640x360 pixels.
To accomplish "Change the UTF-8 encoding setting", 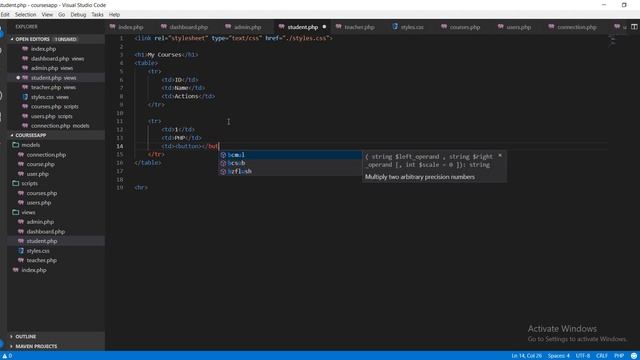I will (x=582, y=356).
